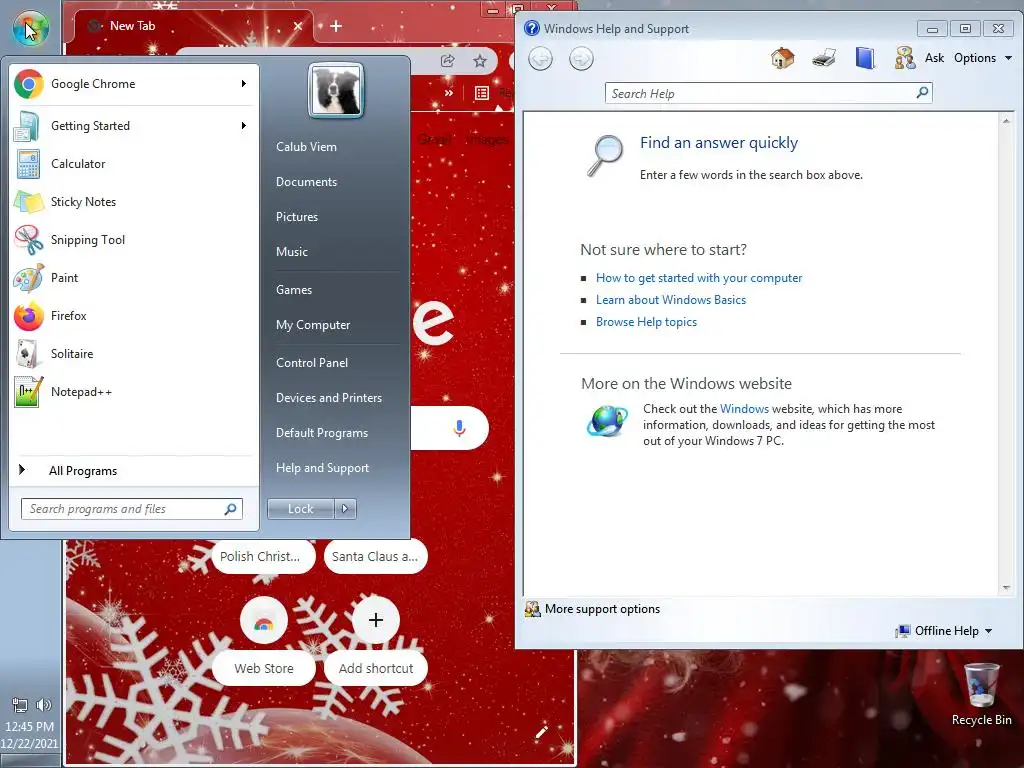The width and height of the screenshot is (1024, 768).
Task: Click Google voice search microphone
Action: pyautogui.click(x=459, y=428)
